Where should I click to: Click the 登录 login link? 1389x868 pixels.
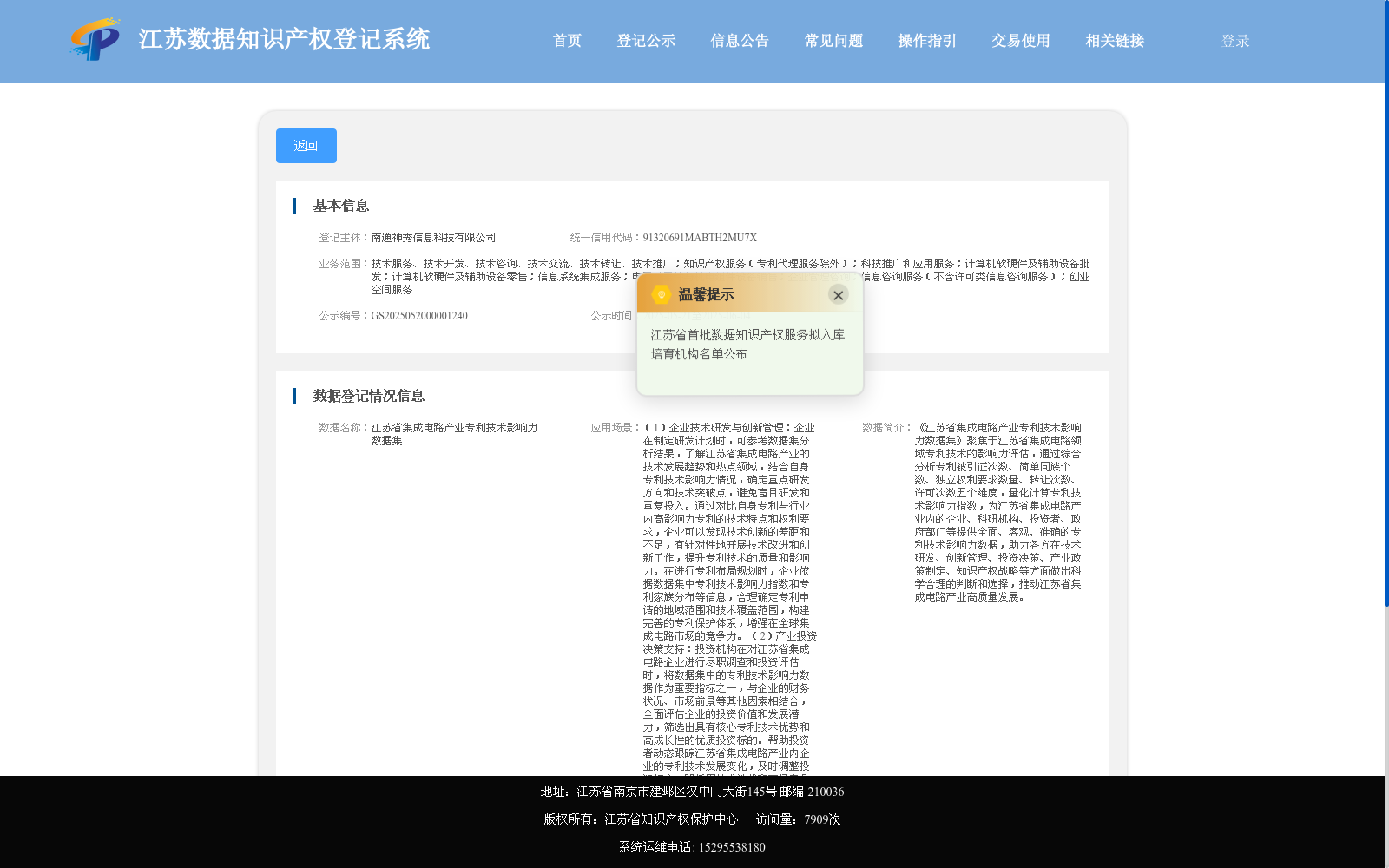click(x=1235, y=41)
